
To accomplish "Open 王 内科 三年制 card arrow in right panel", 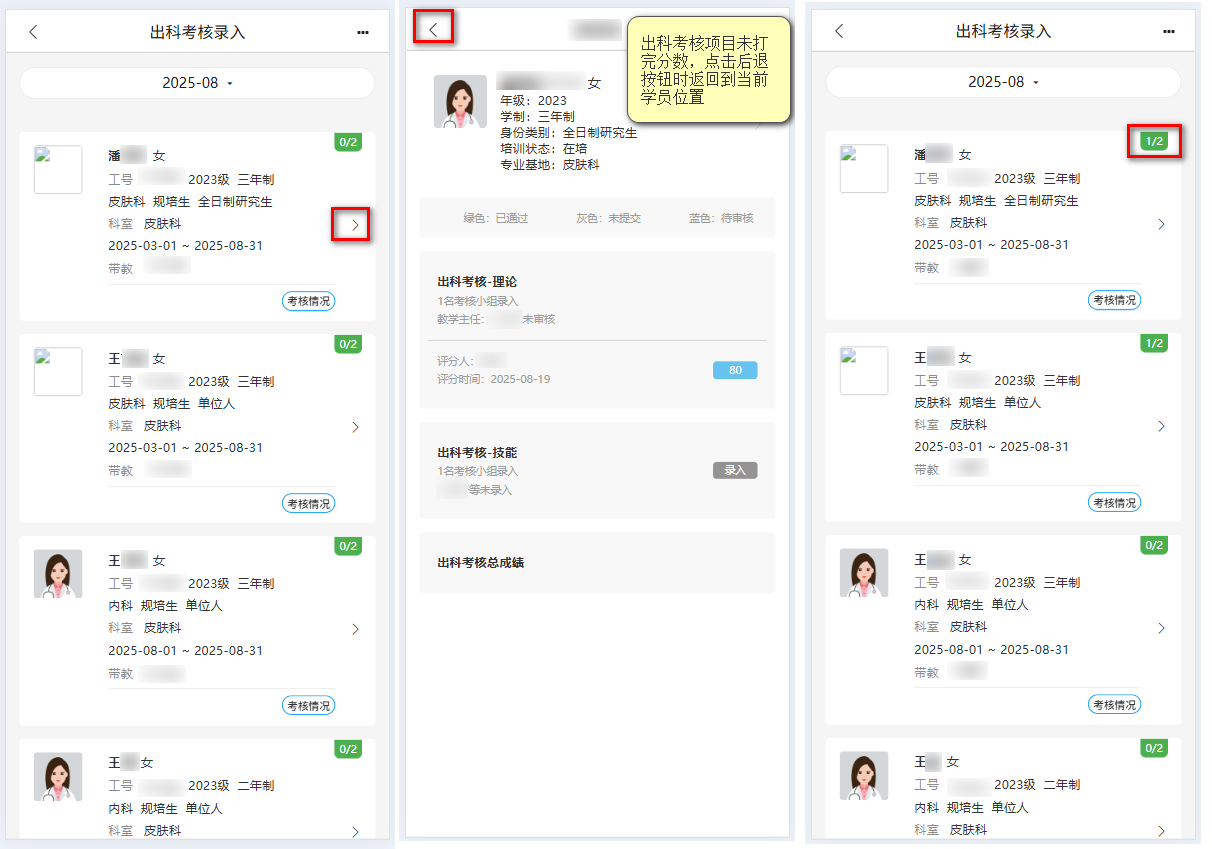I will [x=1161, y=628].
